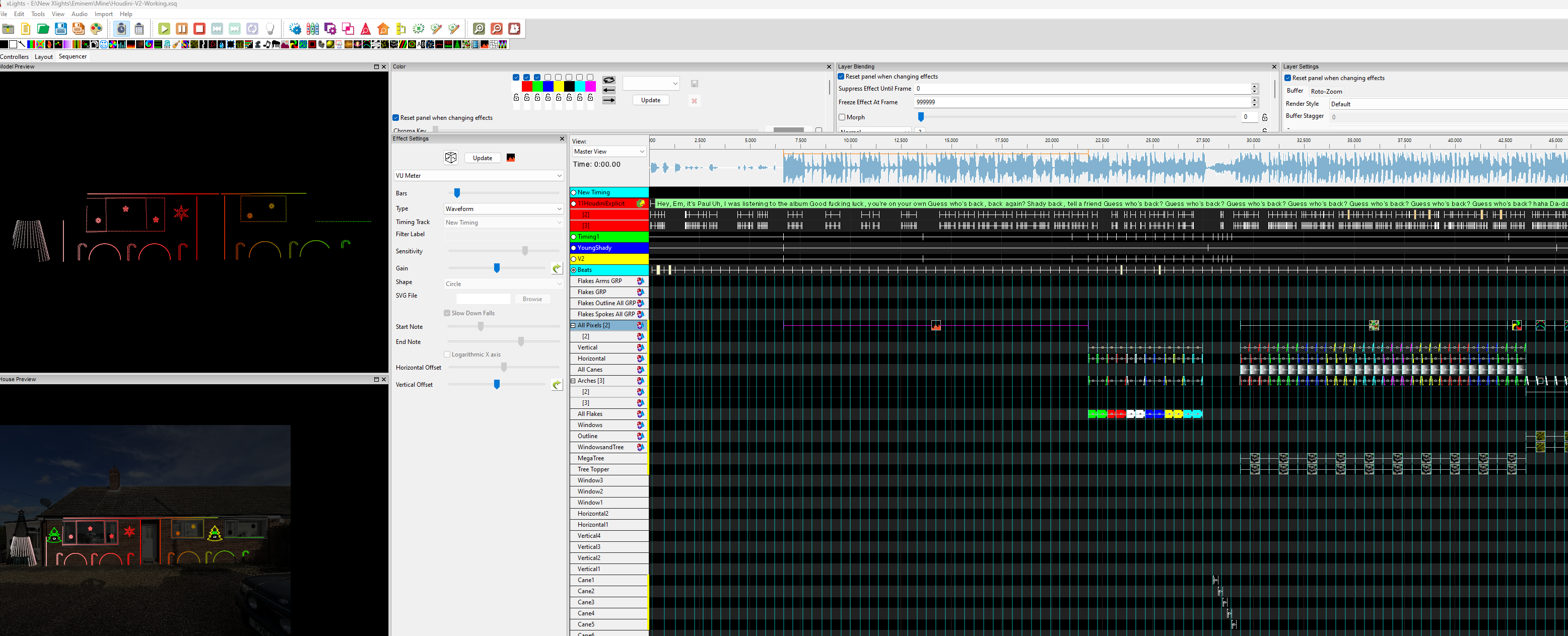This screenshot has width=1568, height=636.
Task: Switch to the Layout tab
Action: click(43, 56)
